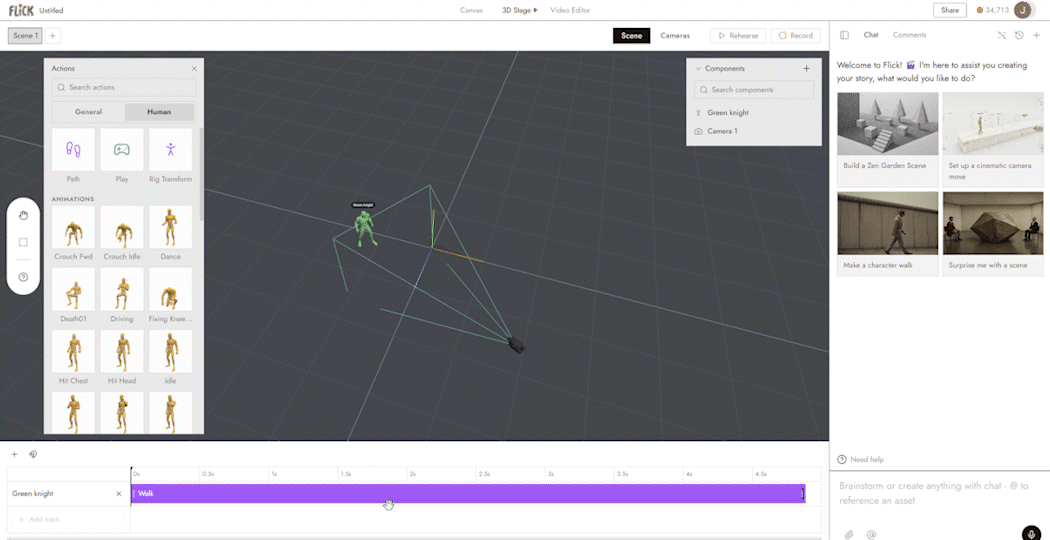This screenshot has width=1050, height=540.
Task: Collapse the Components panel chevron
Action: 698,68
